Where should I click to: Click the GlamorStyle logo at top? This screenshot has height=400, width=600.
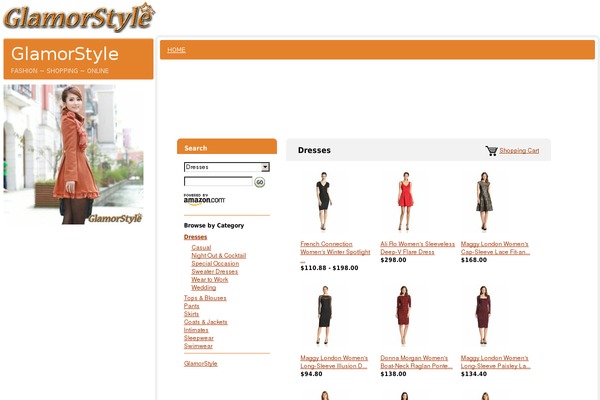(x=79, y=17)
